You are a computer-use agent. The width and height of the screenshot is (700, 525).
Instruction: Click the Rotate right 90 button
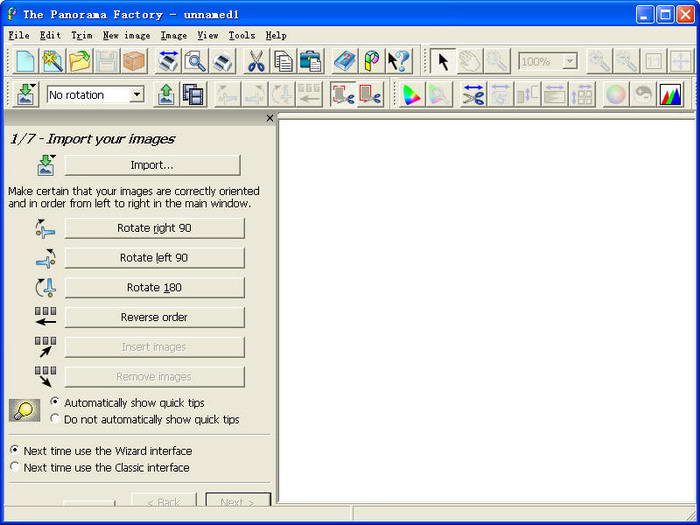coord(154,228)
